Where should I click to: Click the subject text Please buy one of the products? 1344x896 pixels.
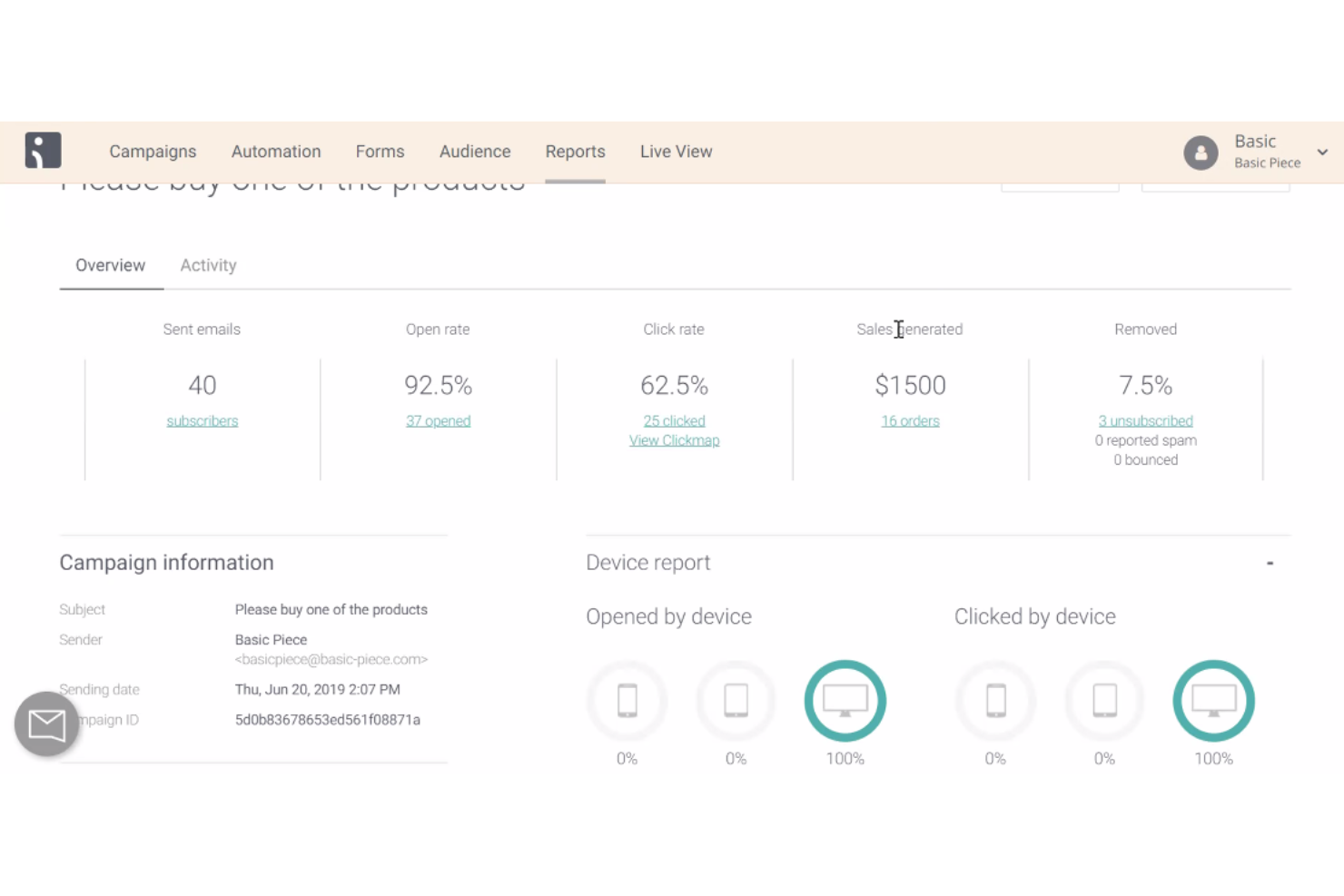(x=331, y=610)
